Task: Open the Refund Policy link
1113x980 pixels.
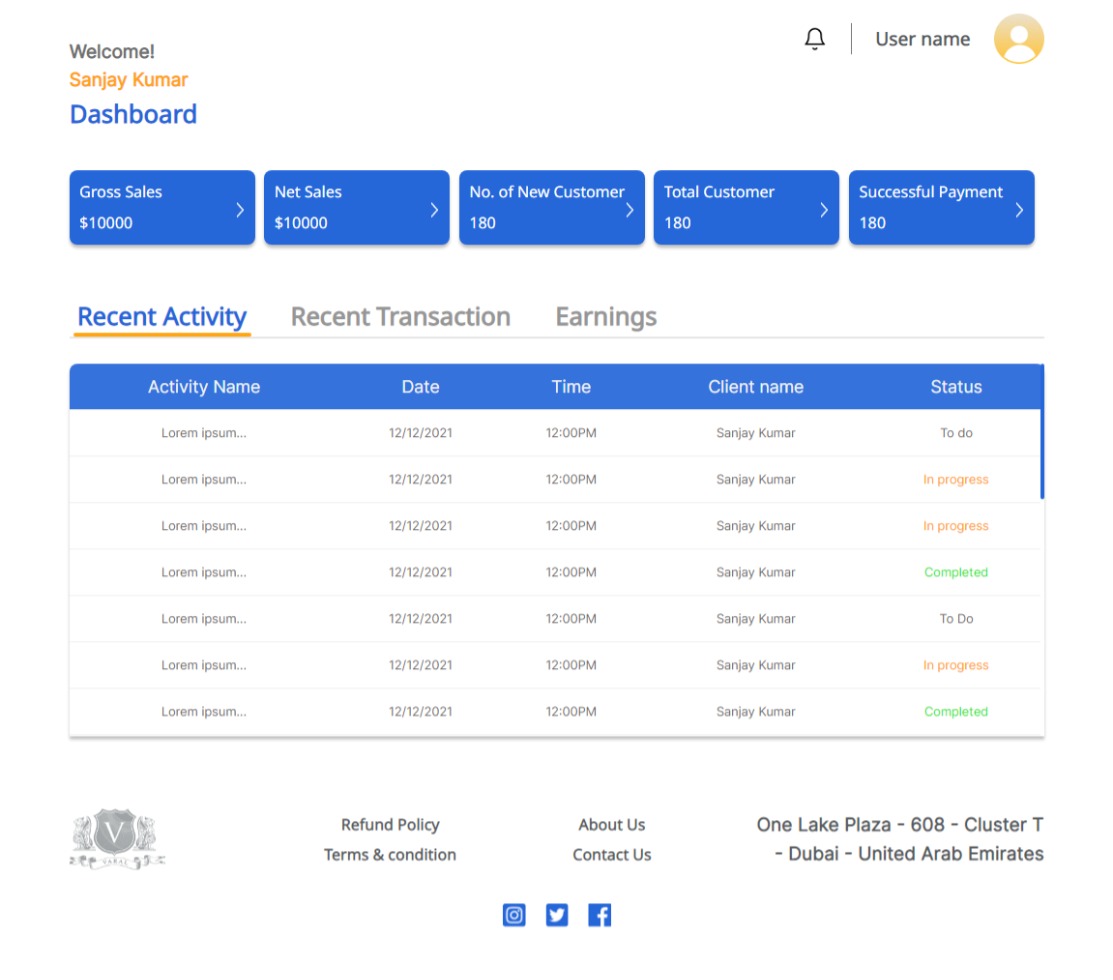Action: [x=390, y=825]
